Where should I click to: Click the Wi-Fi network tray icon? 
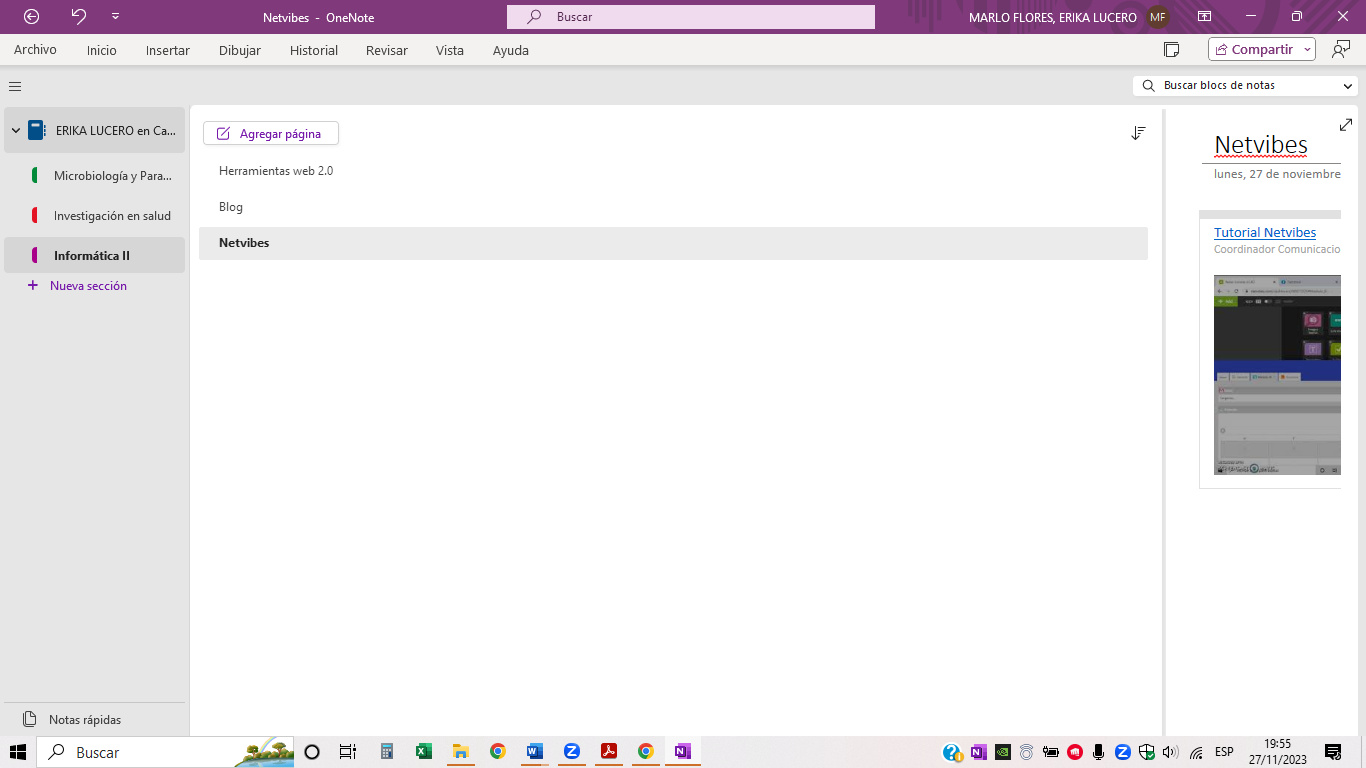1196,752
